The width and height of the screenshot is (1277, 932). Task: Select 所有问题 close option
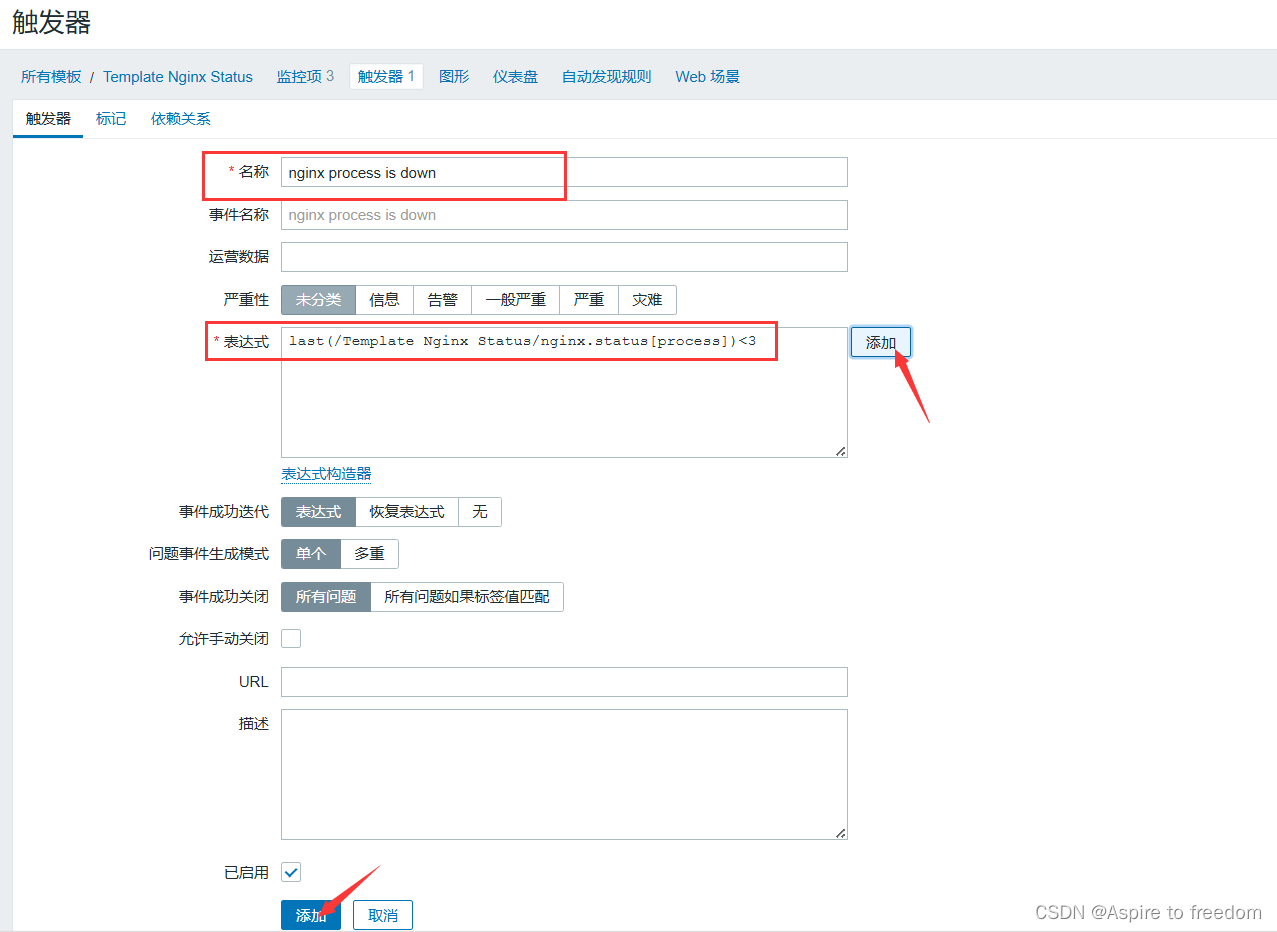[x=326, y=597]
